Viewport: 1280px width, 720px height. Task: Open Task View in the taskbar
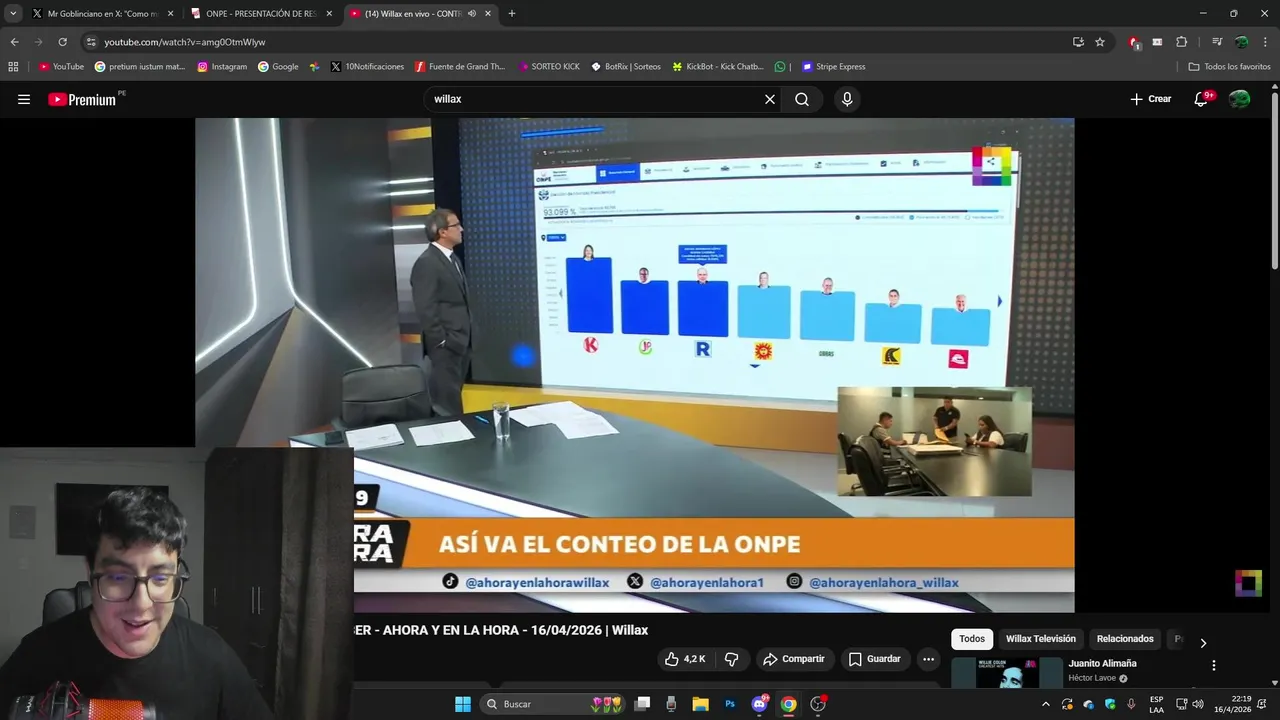click(x=643, y=704)
